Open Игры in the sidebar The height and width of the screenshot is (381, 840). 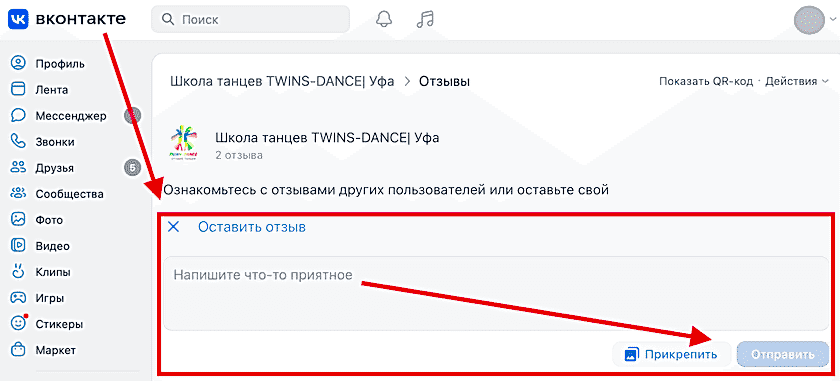click(x=50, y=298)
